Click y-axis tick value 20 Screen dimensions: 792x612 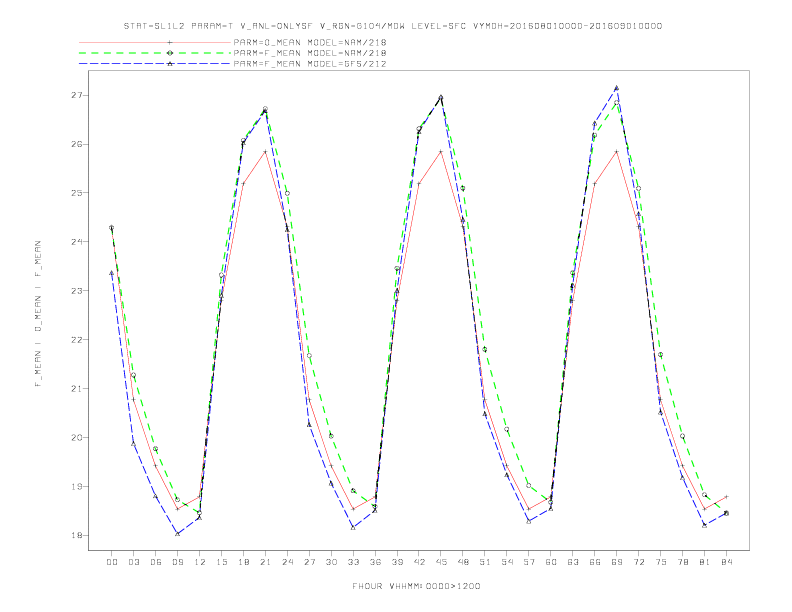coord(76,438)
